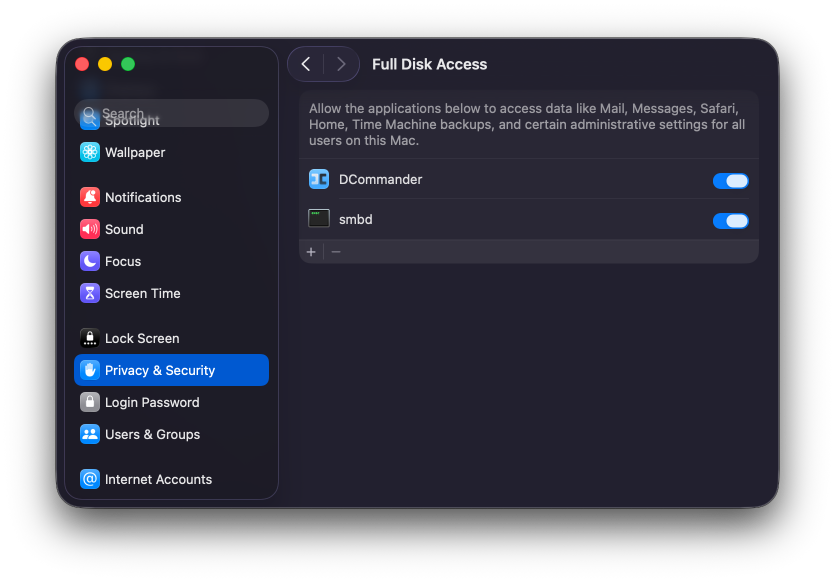Enable the Privacy & Security highlighted entry

tap(160, 370)
